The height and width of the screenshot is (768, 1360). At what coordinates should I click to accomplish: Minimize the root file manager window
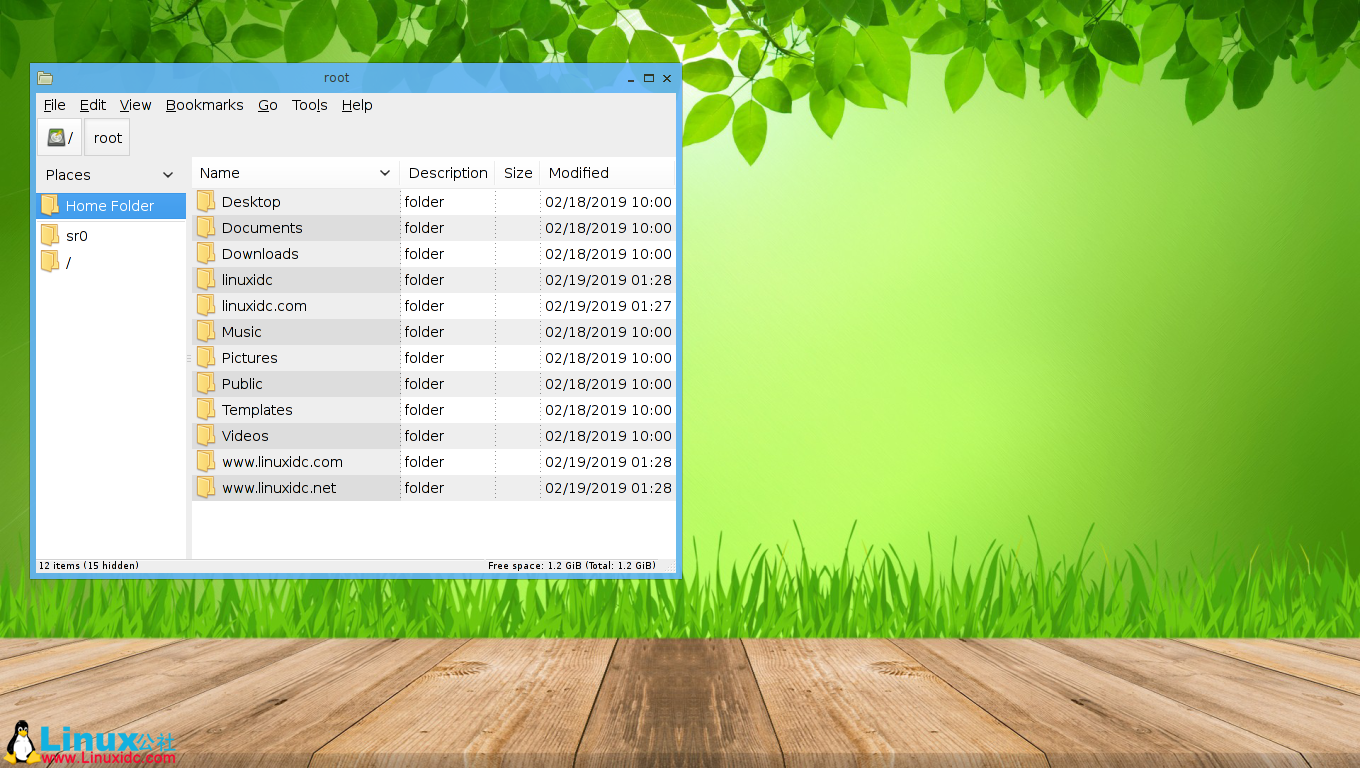[x=631, y=79]
